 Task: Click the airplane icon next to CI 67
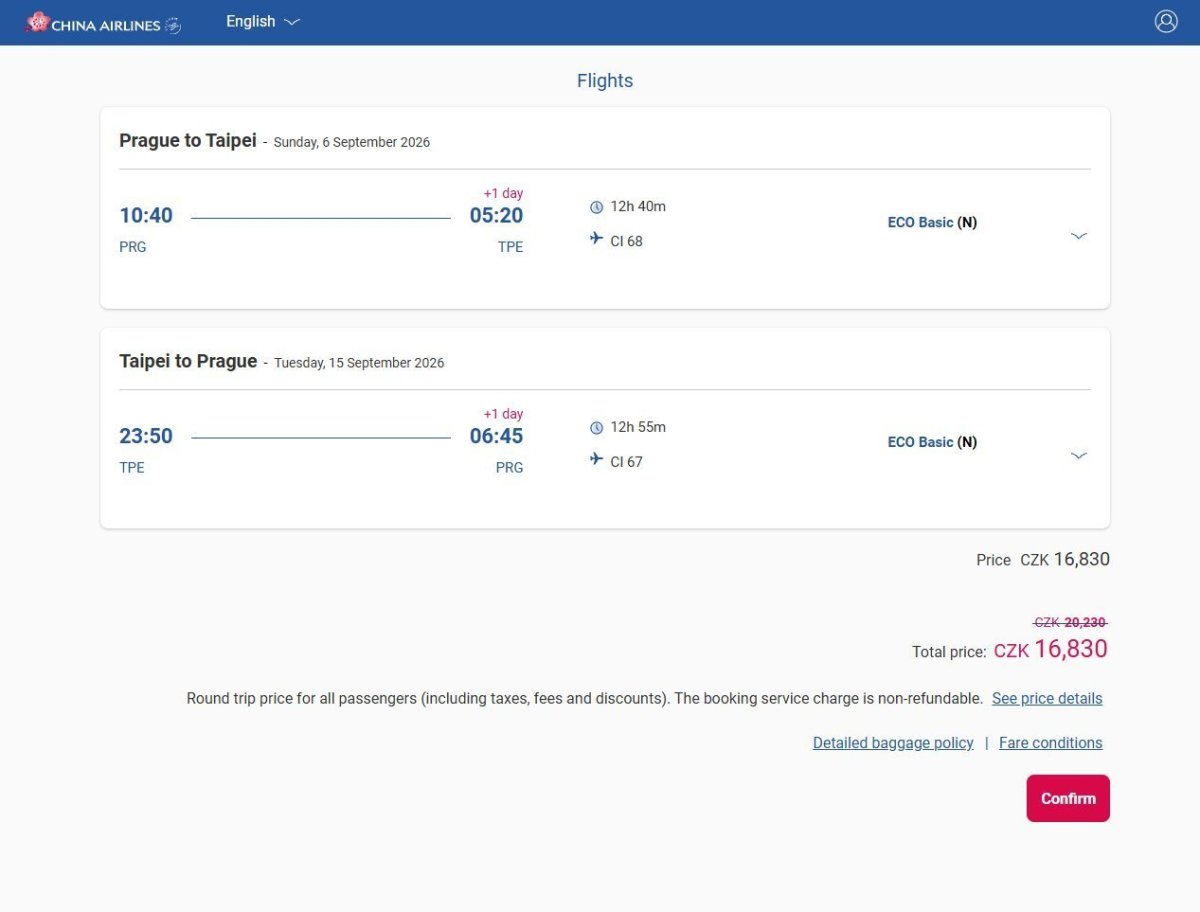pos(597,460)
